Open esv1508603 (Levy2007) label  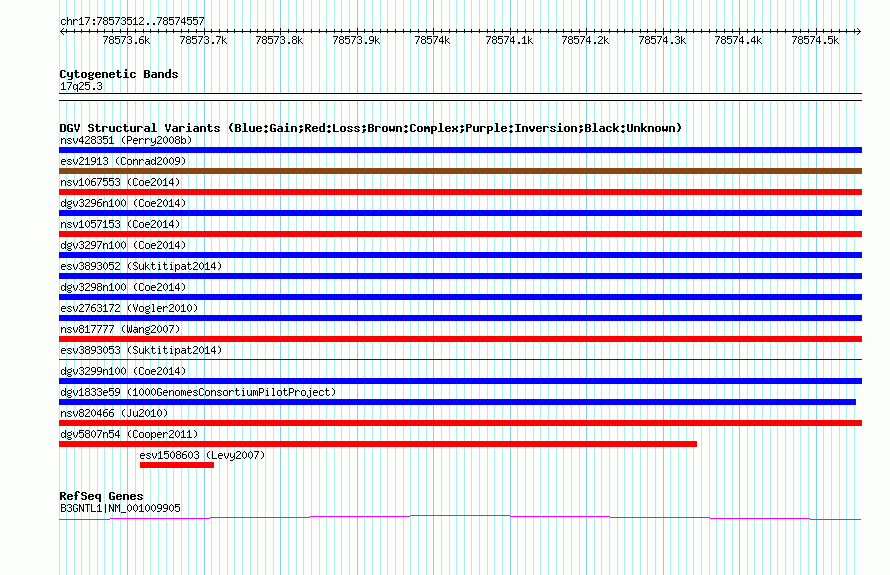(x=202, y=455)
